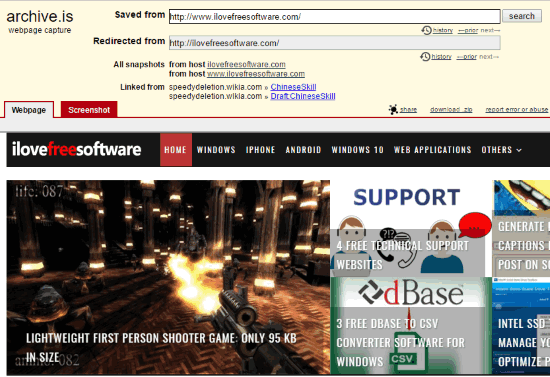Select HOME in the navigation bar
The image size is (550, 377).
tap(176, 150)
